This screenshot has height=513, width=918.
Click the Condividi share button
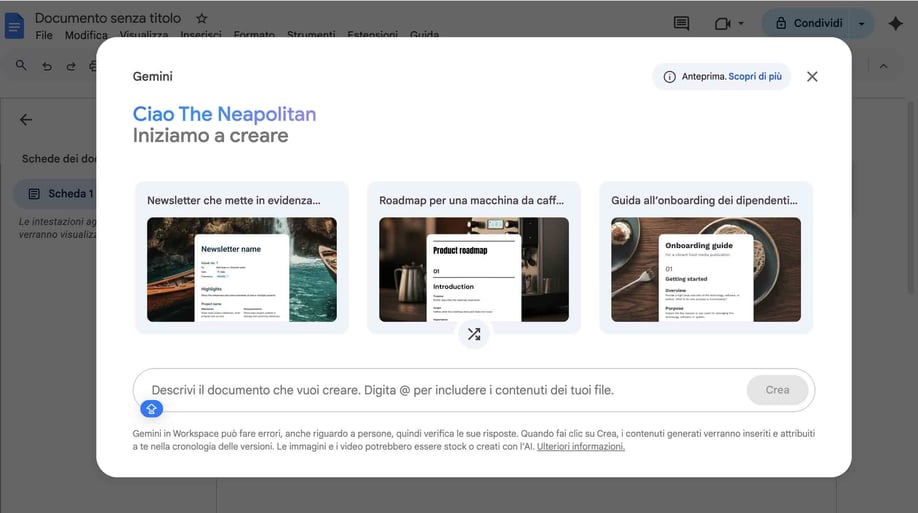click(809, 23)
